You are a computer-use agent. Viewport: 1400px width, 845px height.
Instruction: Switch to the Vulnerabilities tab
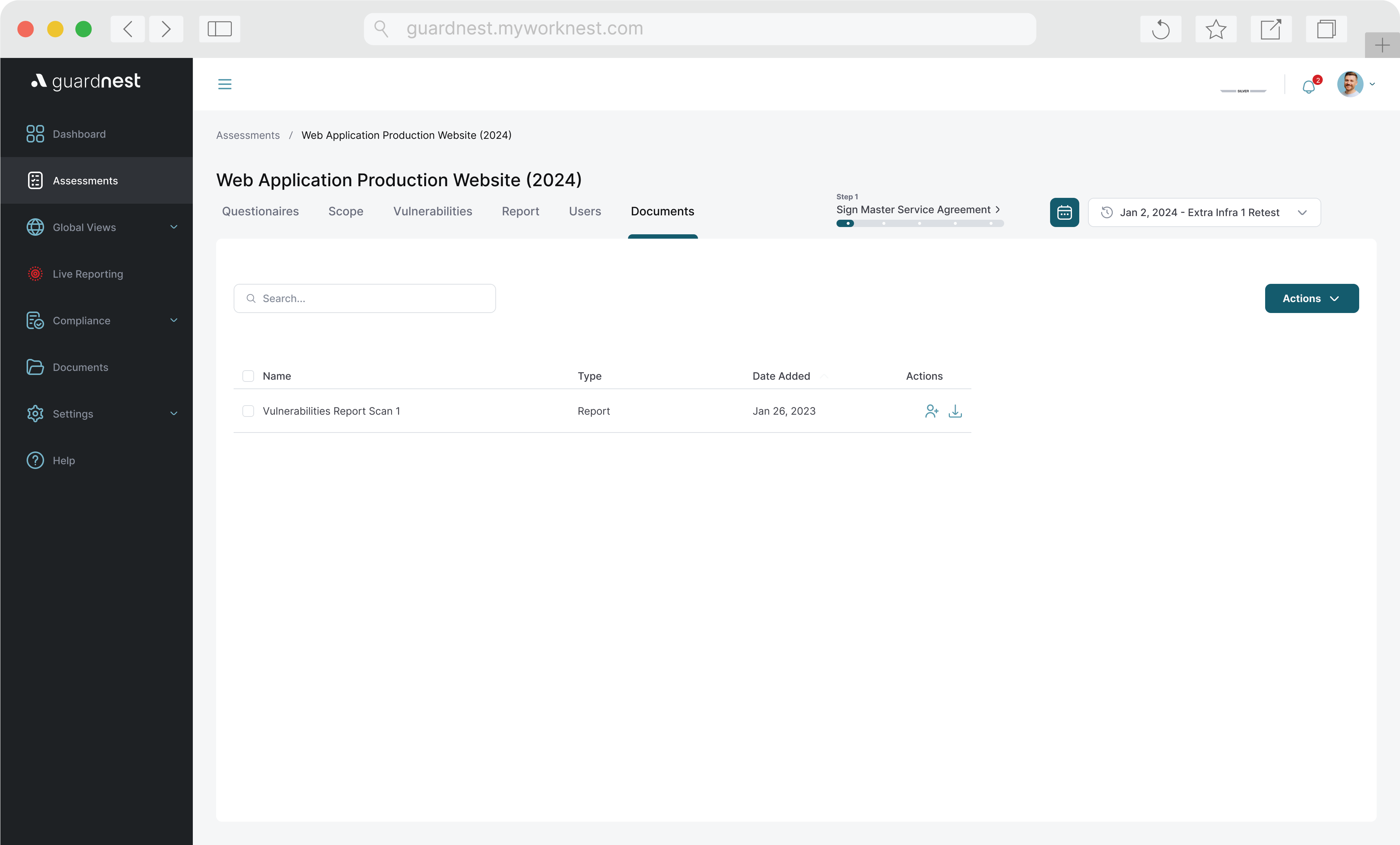pos(432,211)
